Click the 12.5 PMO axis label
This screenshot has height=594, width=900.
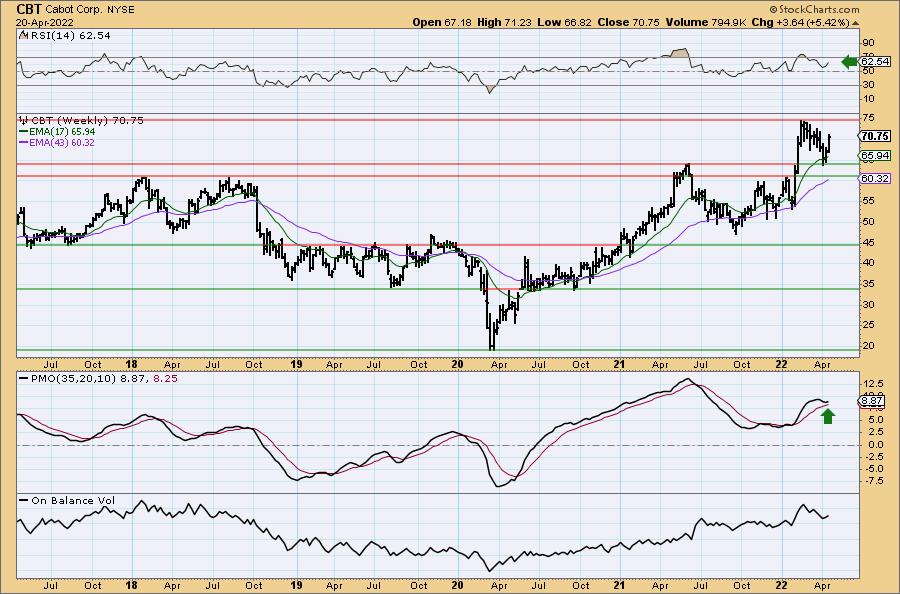point(872,383)
